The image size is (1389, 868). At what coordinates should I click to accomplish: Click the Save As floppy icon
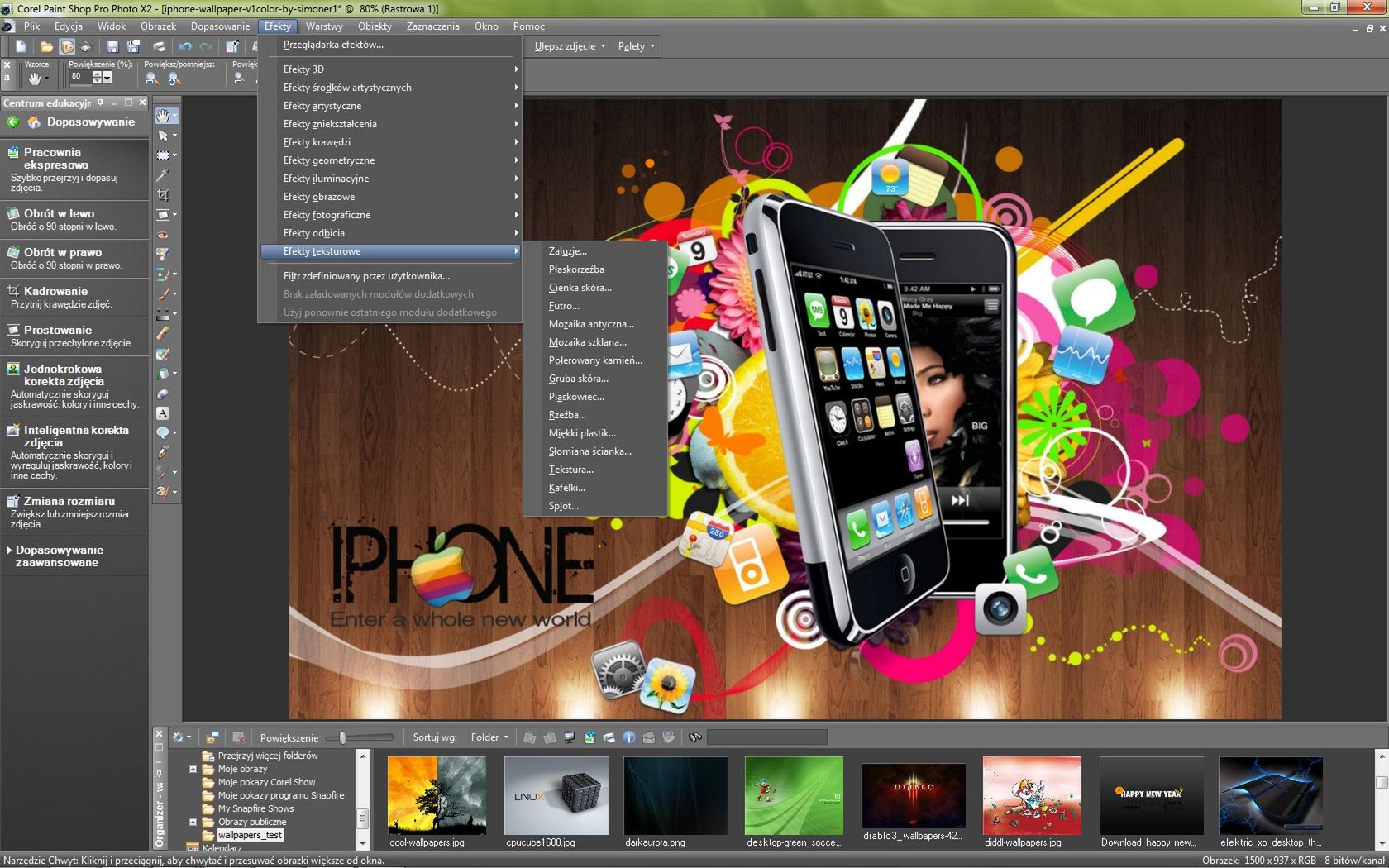click(132, 47)
